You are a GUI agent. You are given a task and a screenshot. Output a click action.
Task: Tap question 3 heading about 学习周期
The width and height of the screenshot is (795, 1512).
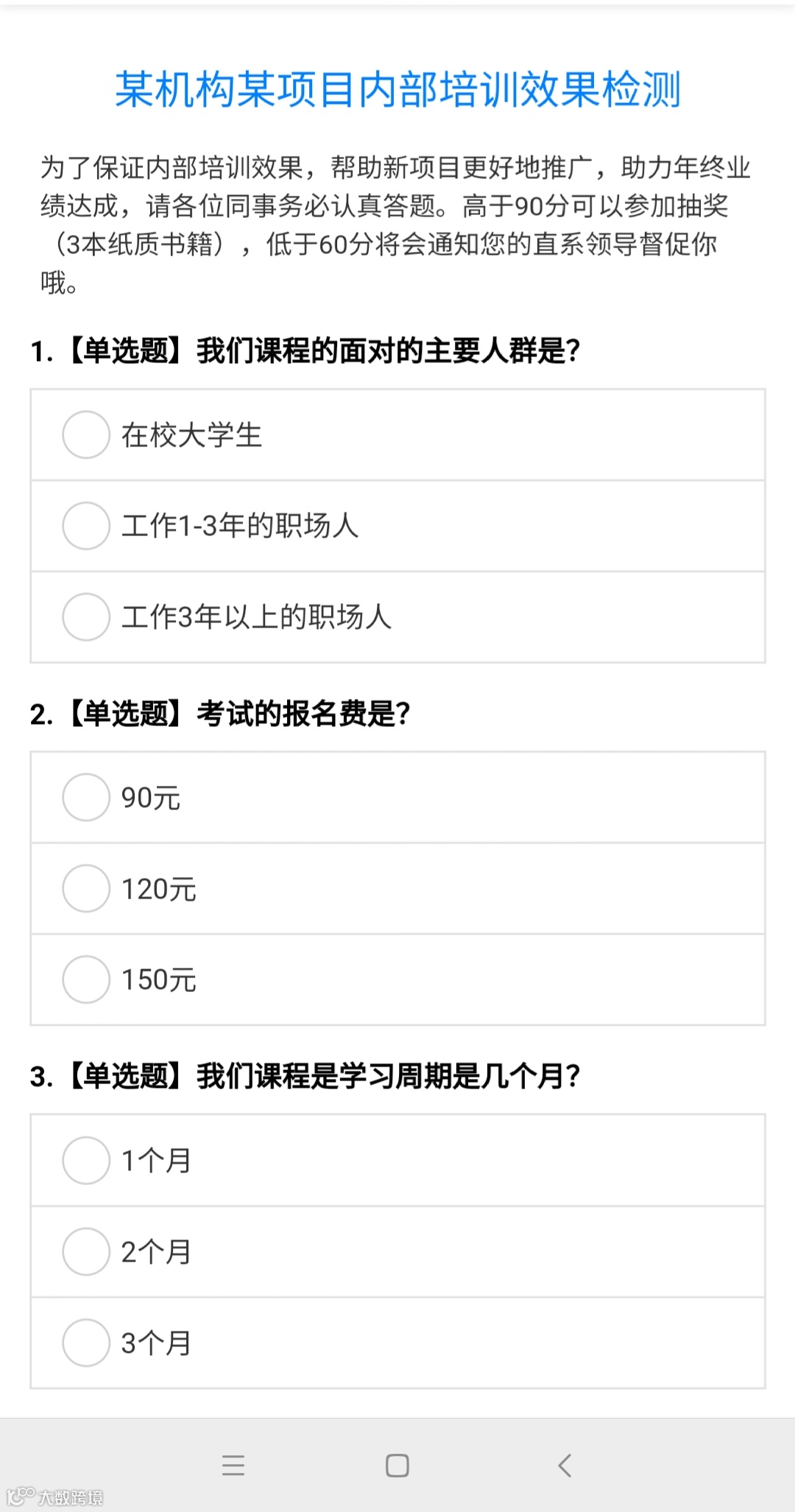click(305, 1076)
